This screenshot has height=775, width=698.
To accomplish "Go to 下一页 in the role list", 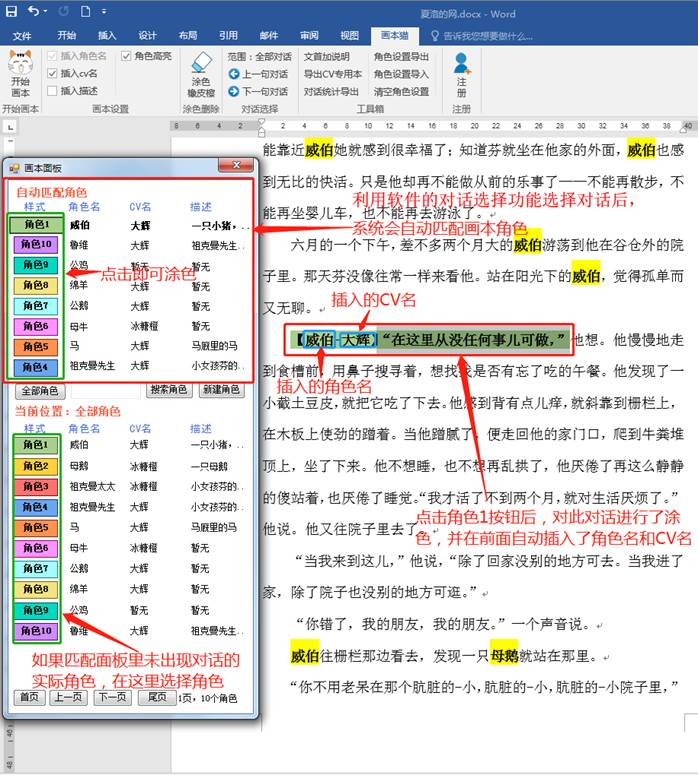I will point(113,697).
